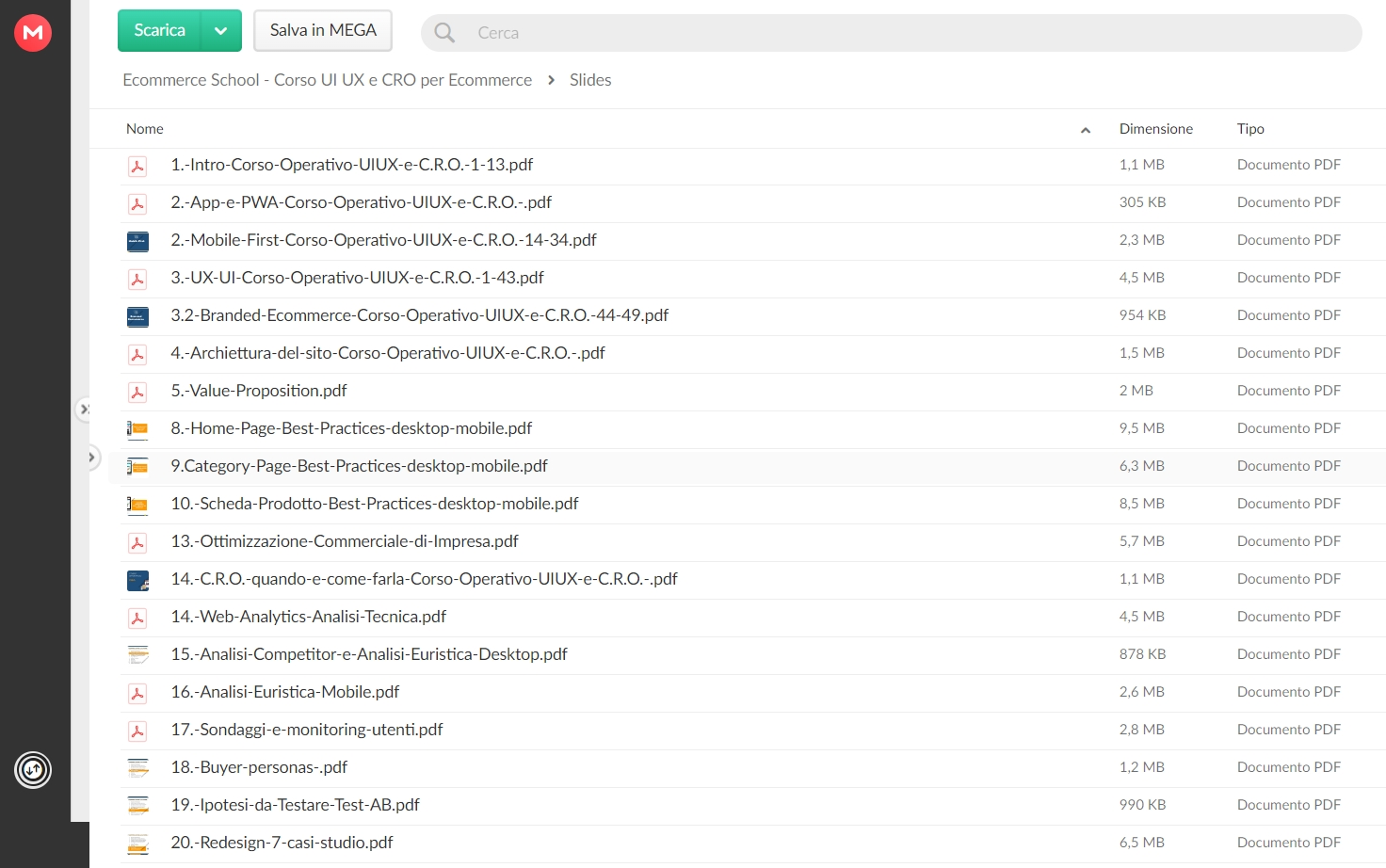Click PDF icon of 17.-Sondaggi-e-monitoring-utenti.pdf

pyautogui.click(x=137, y=731)
